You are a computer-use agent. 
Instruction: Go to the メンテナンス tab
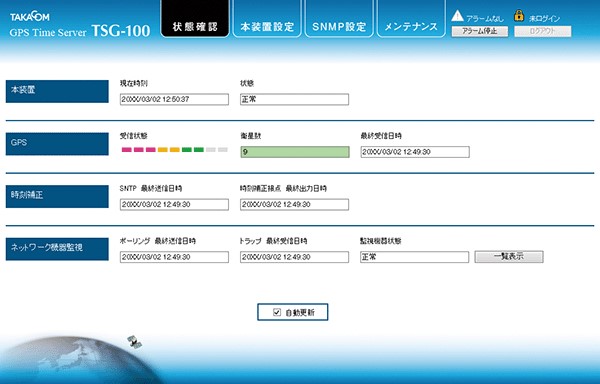(411, 19)
